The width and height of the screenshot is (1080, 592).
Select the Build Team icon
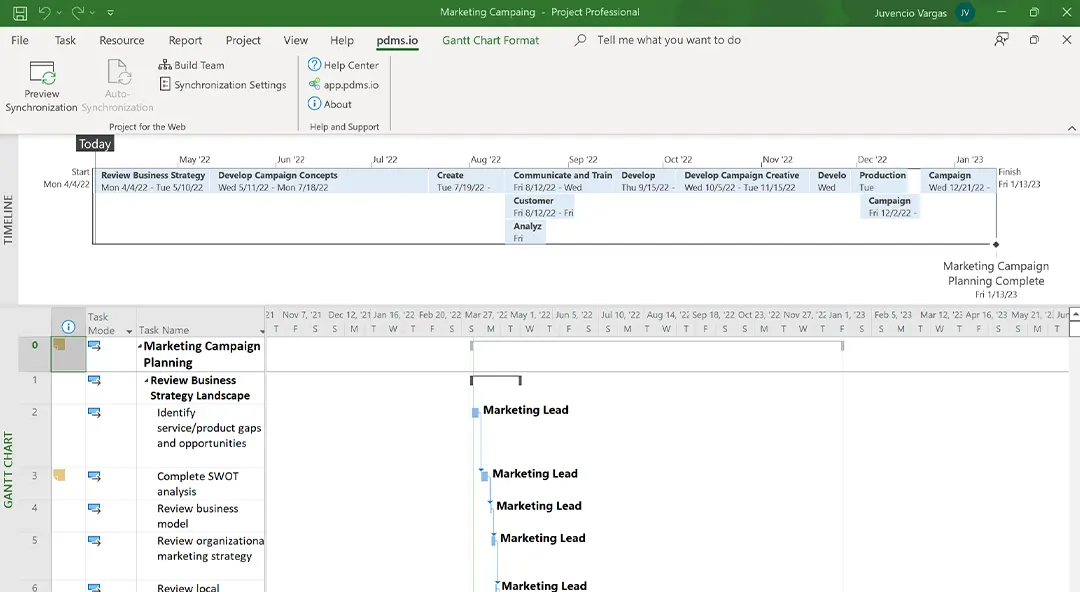click(x=166, y=64)
